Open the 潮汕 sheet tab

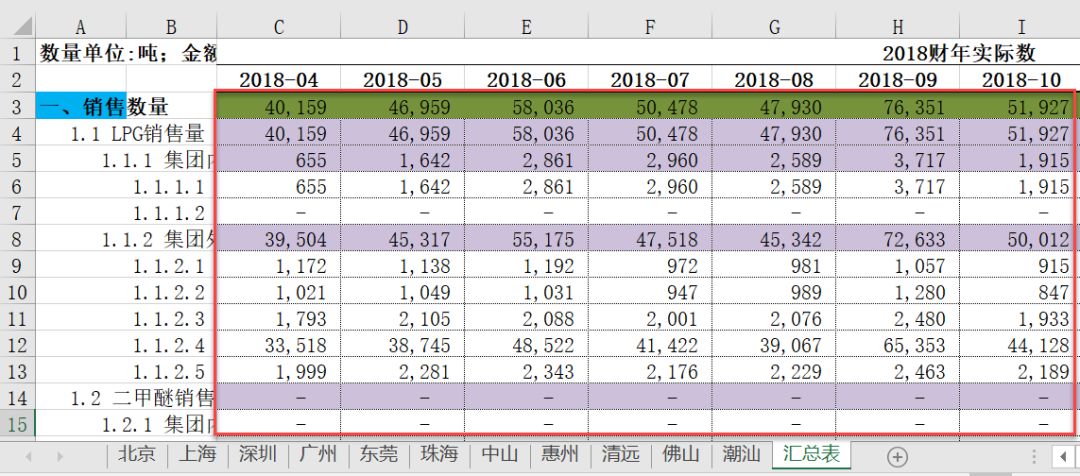pyautogui.click(x=742, y=454)
